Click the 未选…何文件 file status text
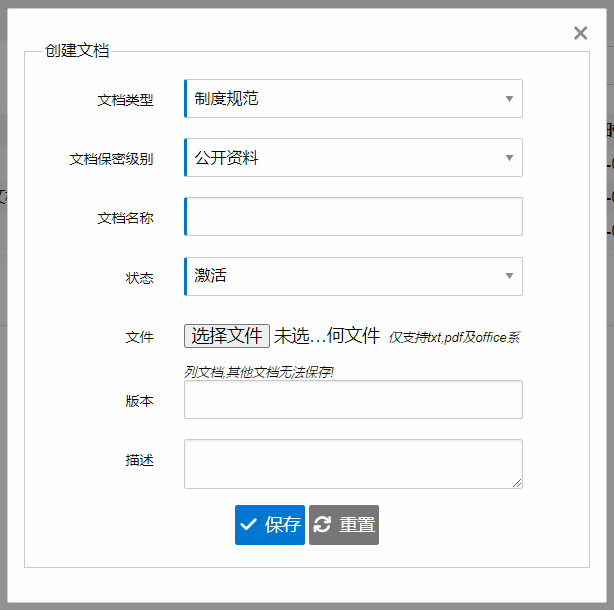The width and height of the screenshot is (614, 610). [x=327, y=336]
